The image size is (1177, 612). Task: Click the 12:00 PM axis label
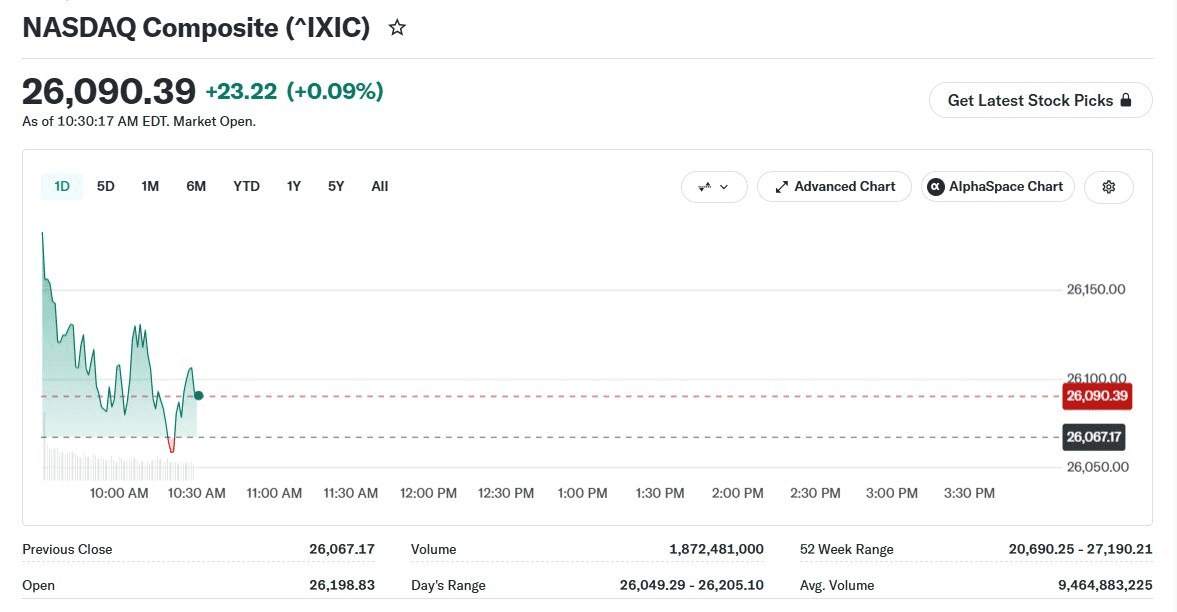click(428, 493)
